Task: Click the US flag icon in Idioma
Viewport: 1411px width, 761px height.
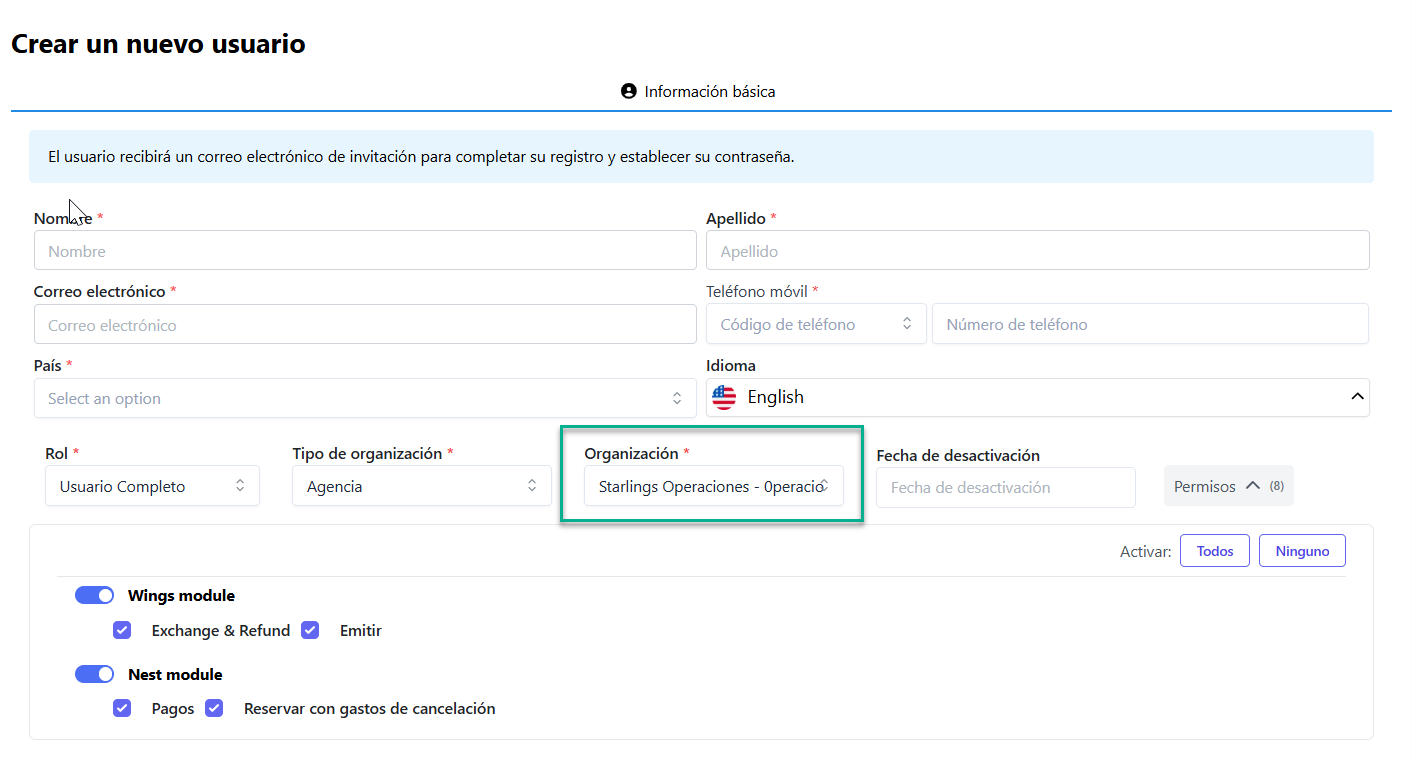Action: point(724,398)
